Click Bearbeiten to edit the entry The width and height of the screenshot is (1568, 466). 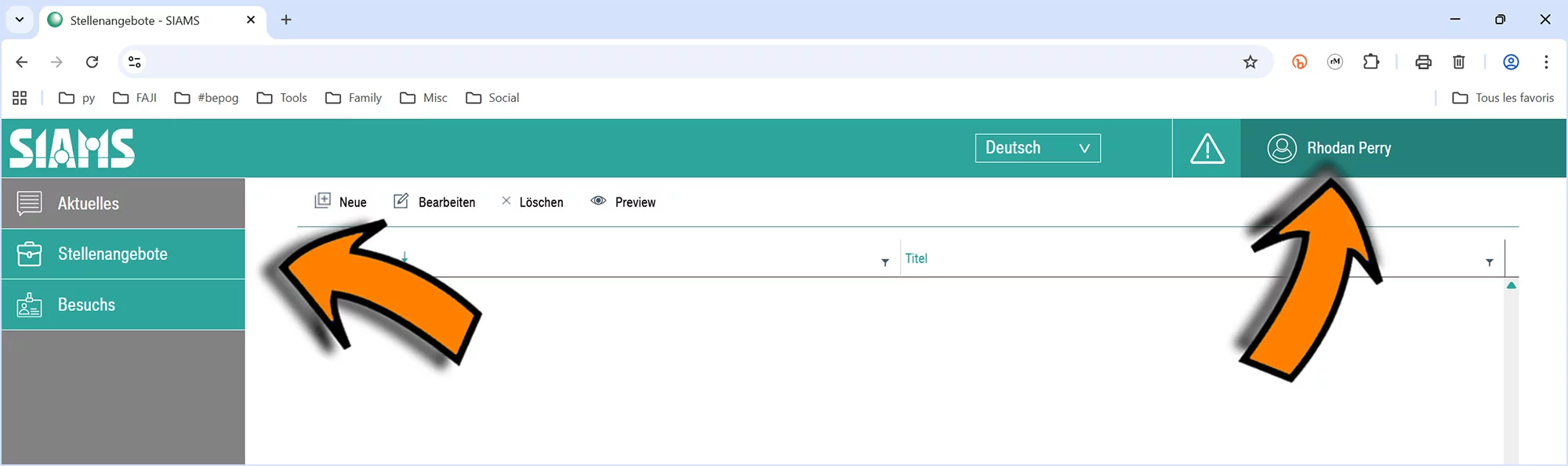[x=434, y=202]
